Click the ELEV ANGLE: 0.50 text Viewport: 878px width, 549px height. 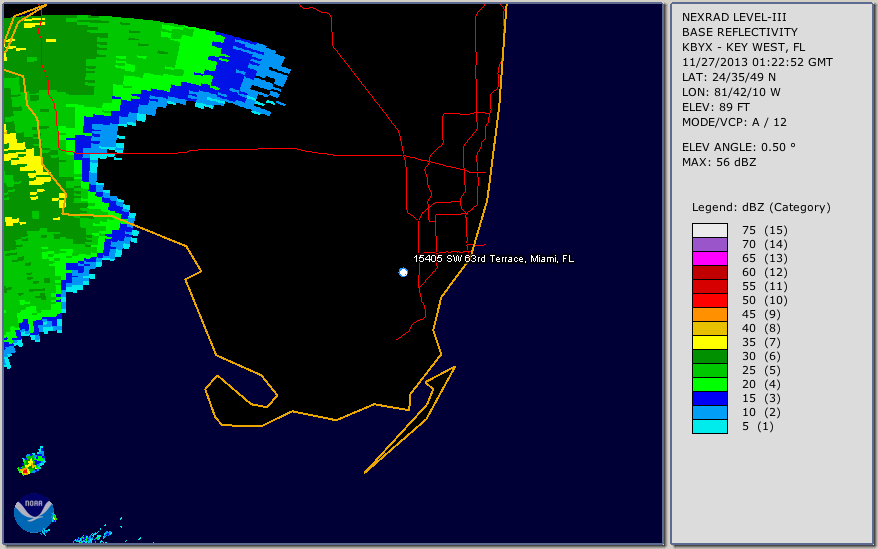[739, 147]
